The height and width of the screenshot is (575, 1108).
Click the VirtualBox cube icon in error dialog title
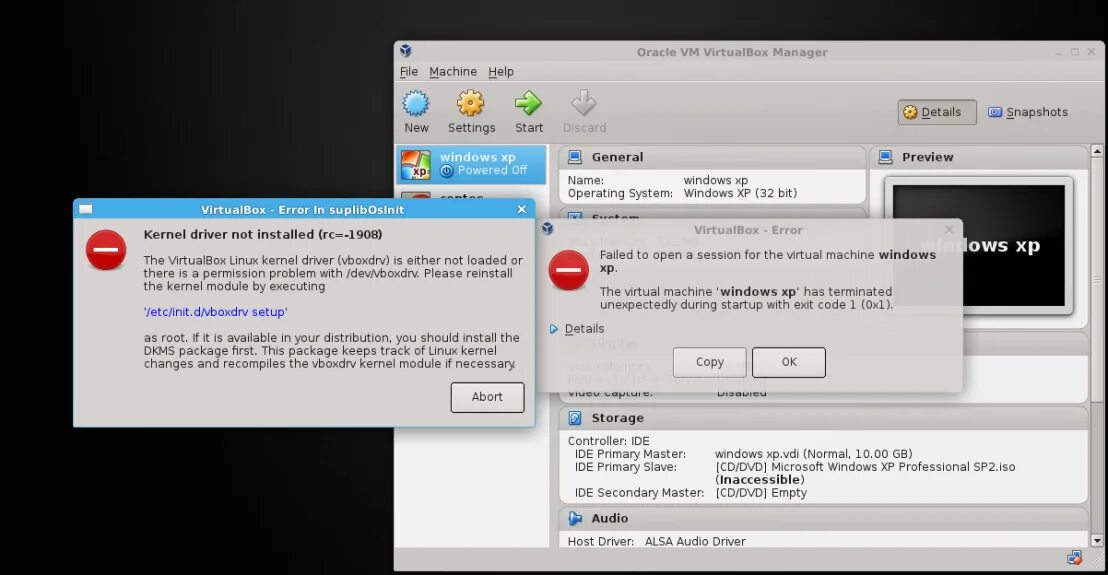[548, 229]
